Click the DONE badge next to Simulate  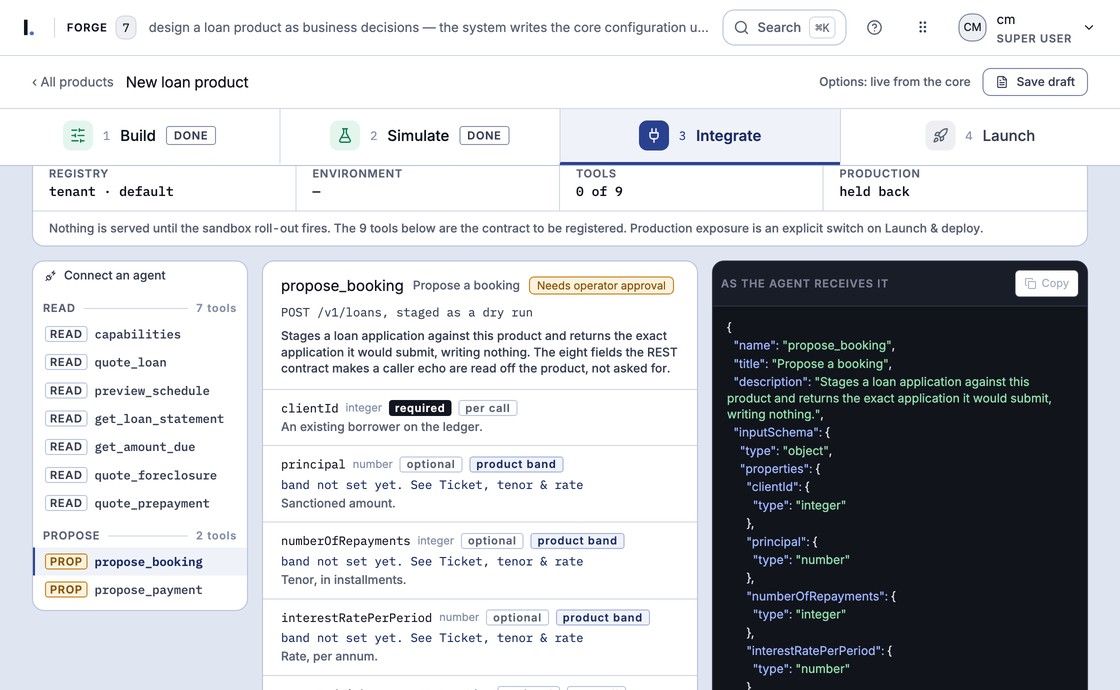484,136
